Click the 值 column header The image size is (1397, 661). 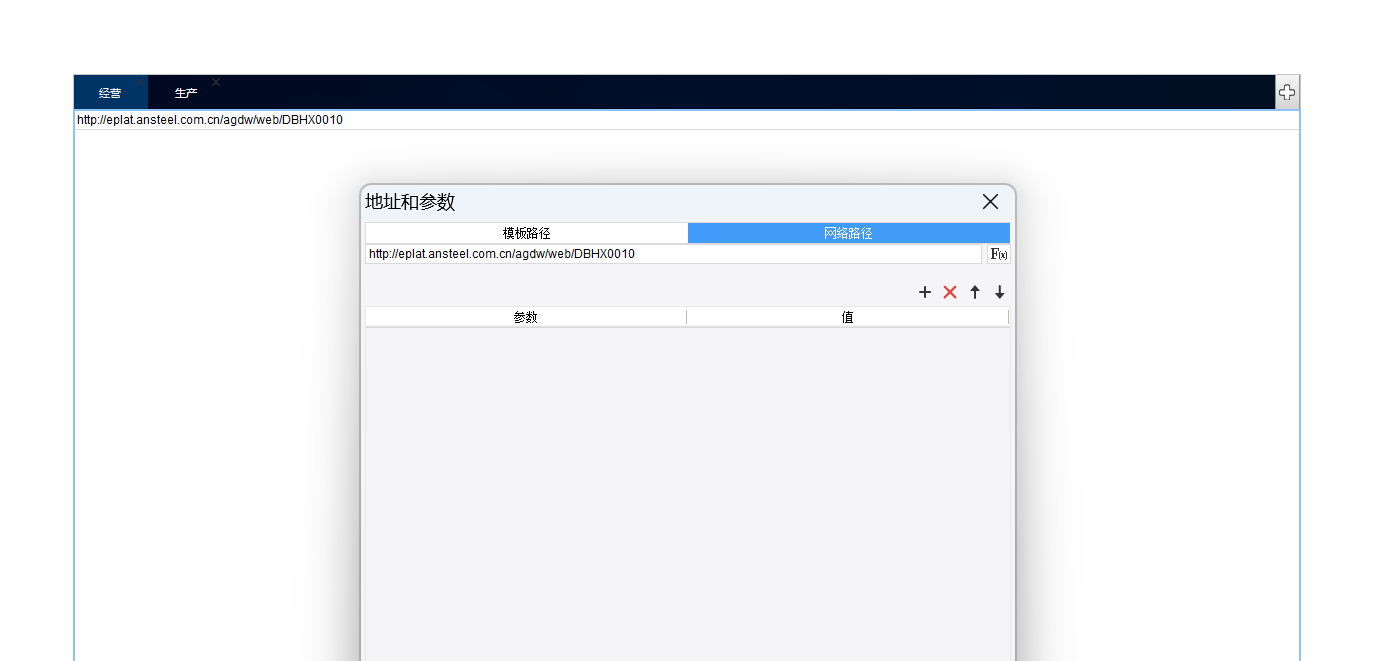[847, 317]
